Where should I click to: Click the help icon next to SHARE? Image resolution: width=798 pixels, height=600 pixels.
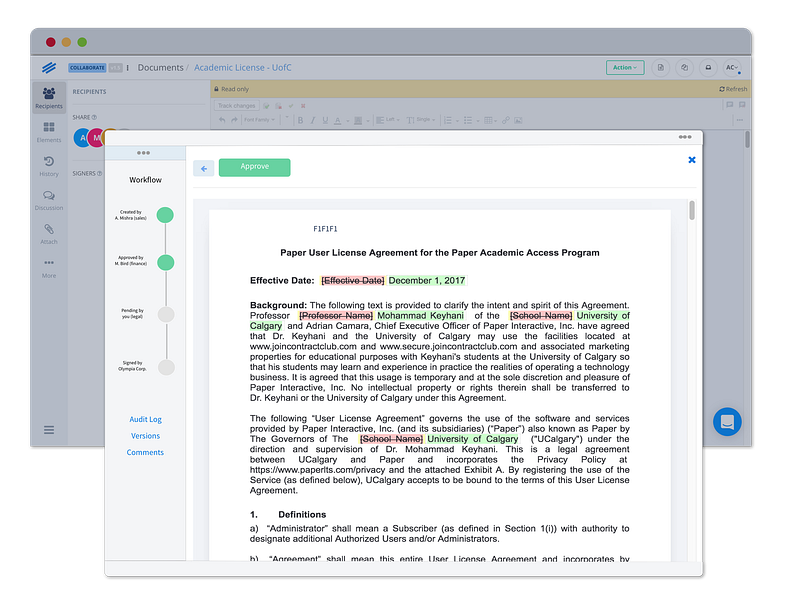coord(94,117)
